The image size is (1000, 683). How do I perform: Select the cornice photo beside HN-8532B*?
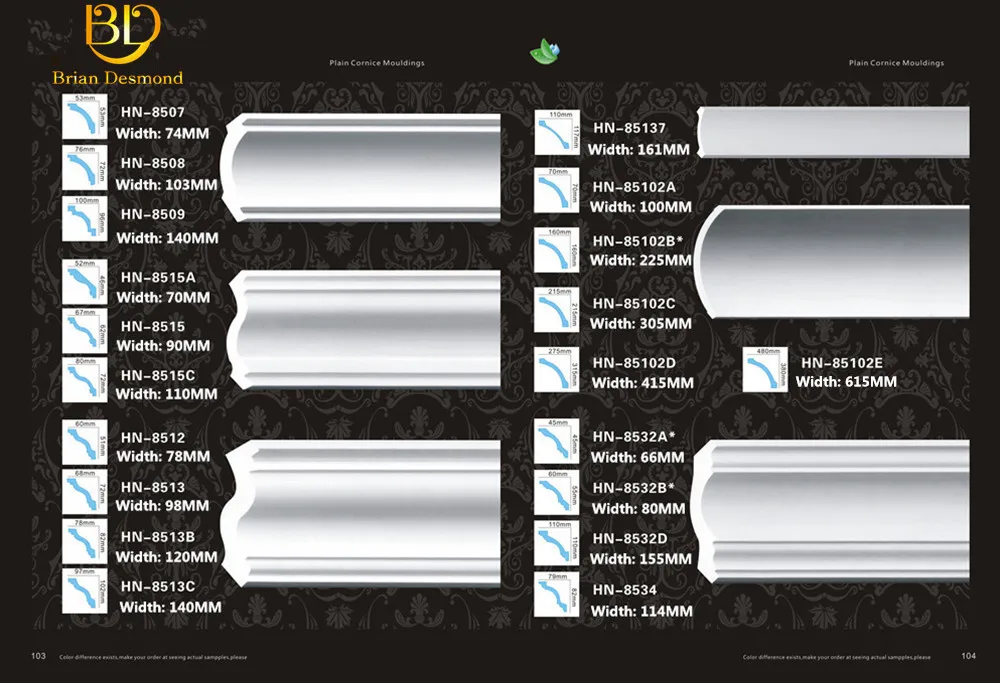point(831,512)
